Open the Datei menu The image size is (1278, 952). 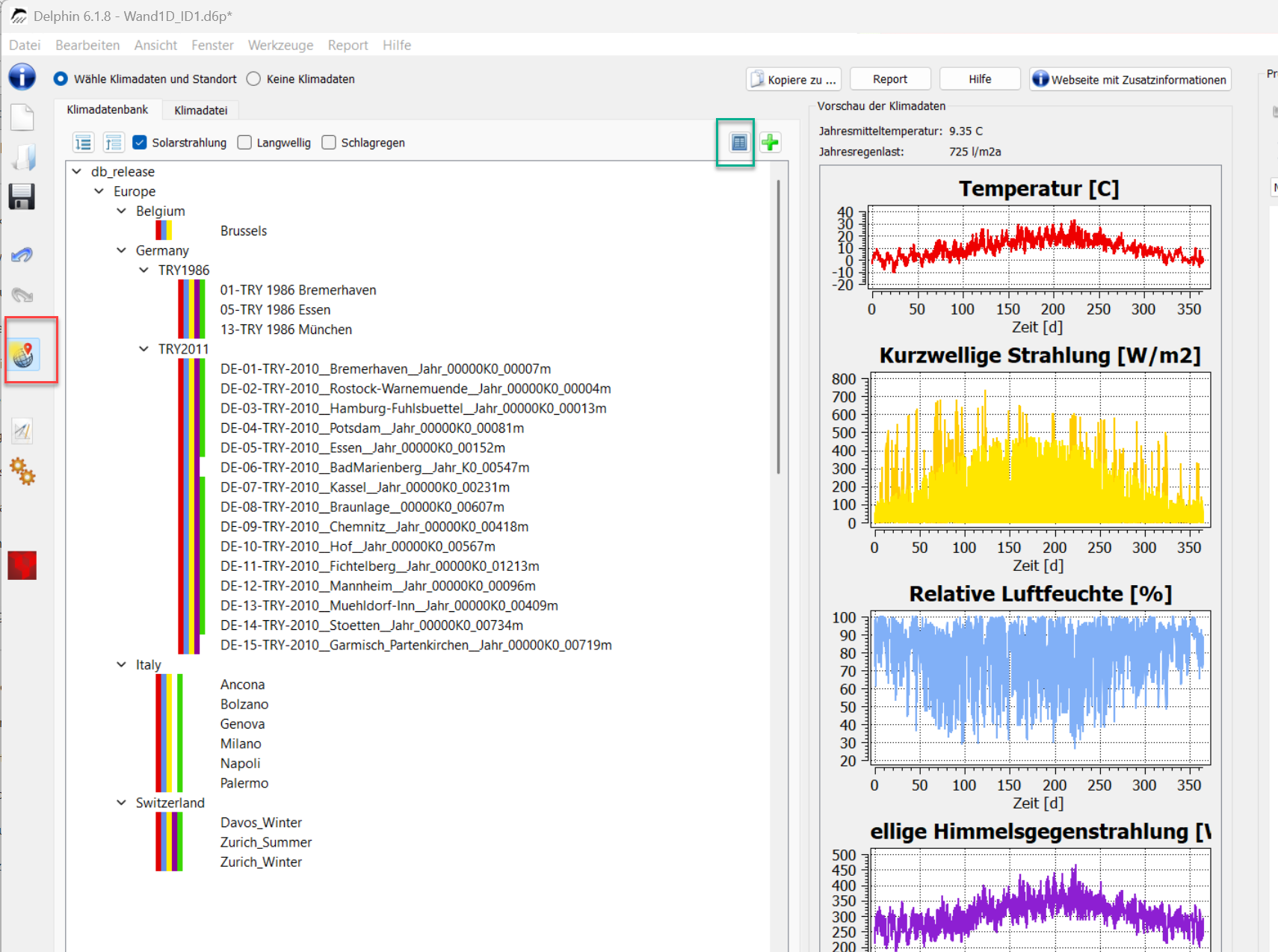pos(25,45)
